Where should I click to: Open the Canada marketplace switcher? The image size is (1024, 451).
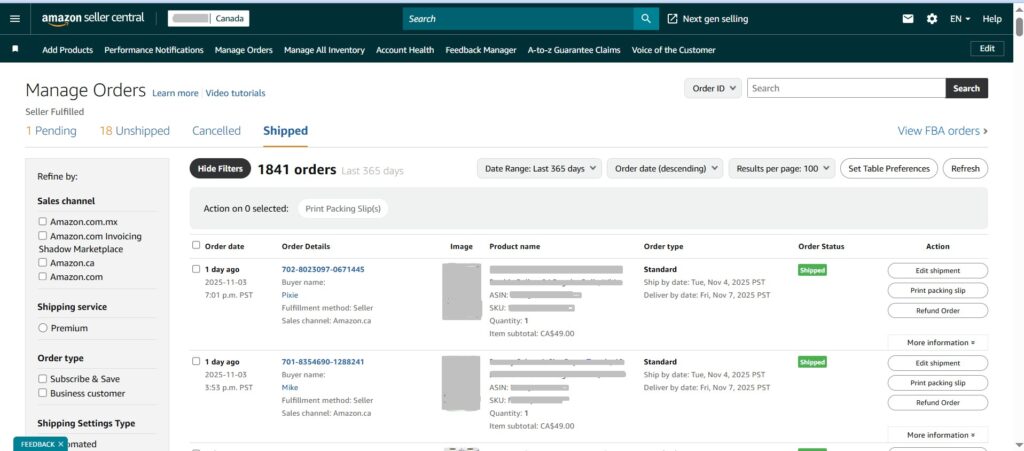208,19
